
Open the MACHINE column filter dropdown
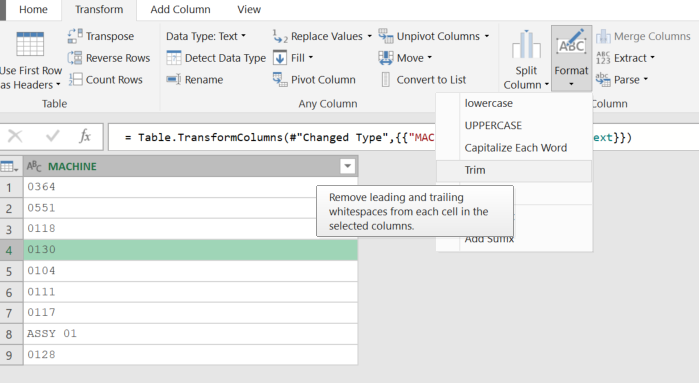347,166
